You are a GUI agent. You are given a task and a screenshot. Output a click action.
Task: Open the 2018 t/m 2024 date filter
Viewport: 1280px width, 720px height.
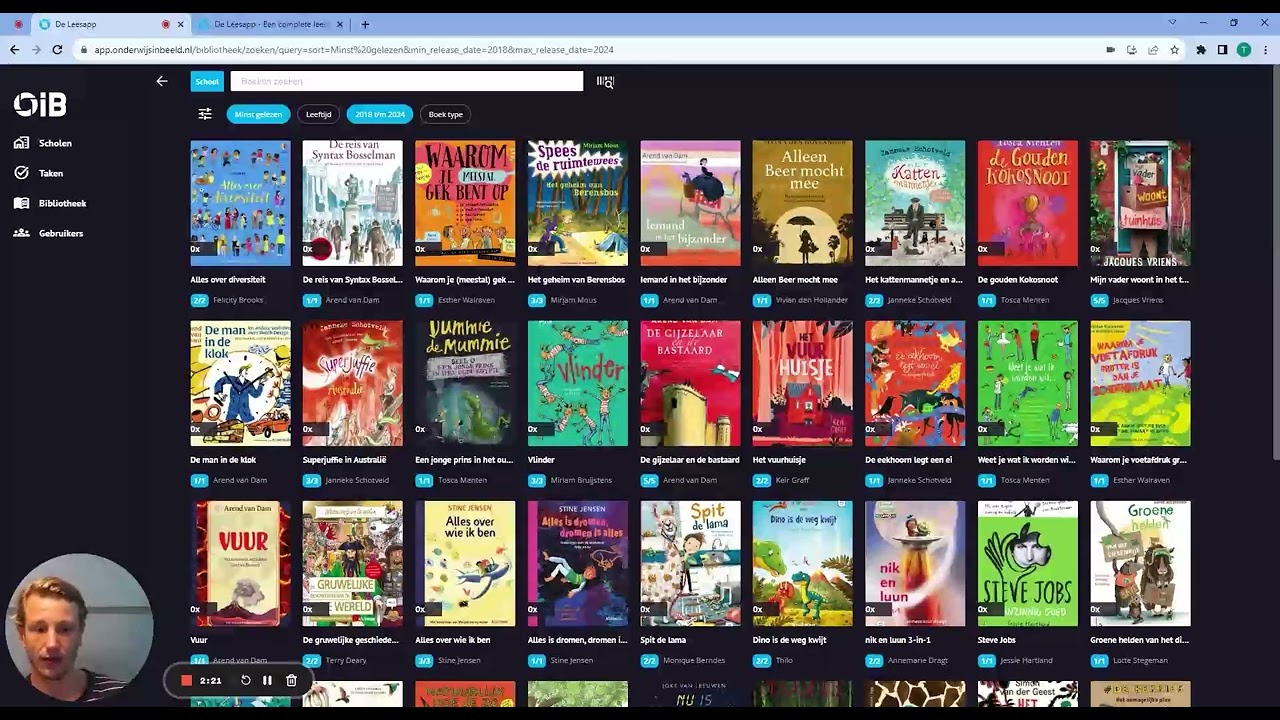click(x=380, y=114)
